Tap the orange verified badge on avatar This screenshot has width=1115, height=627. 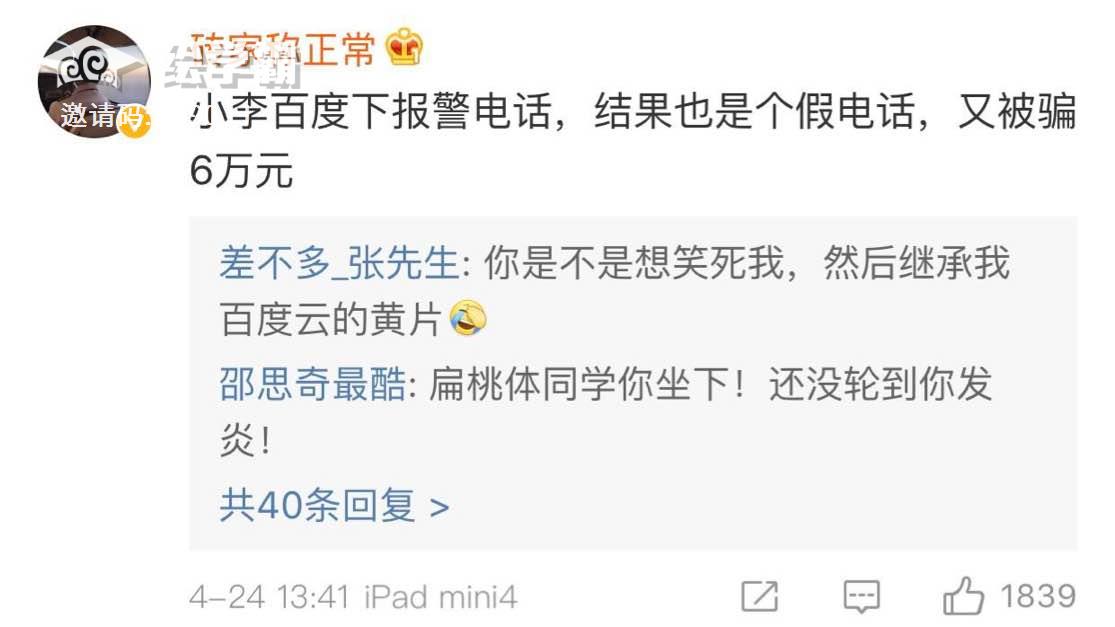coord(135,122)
